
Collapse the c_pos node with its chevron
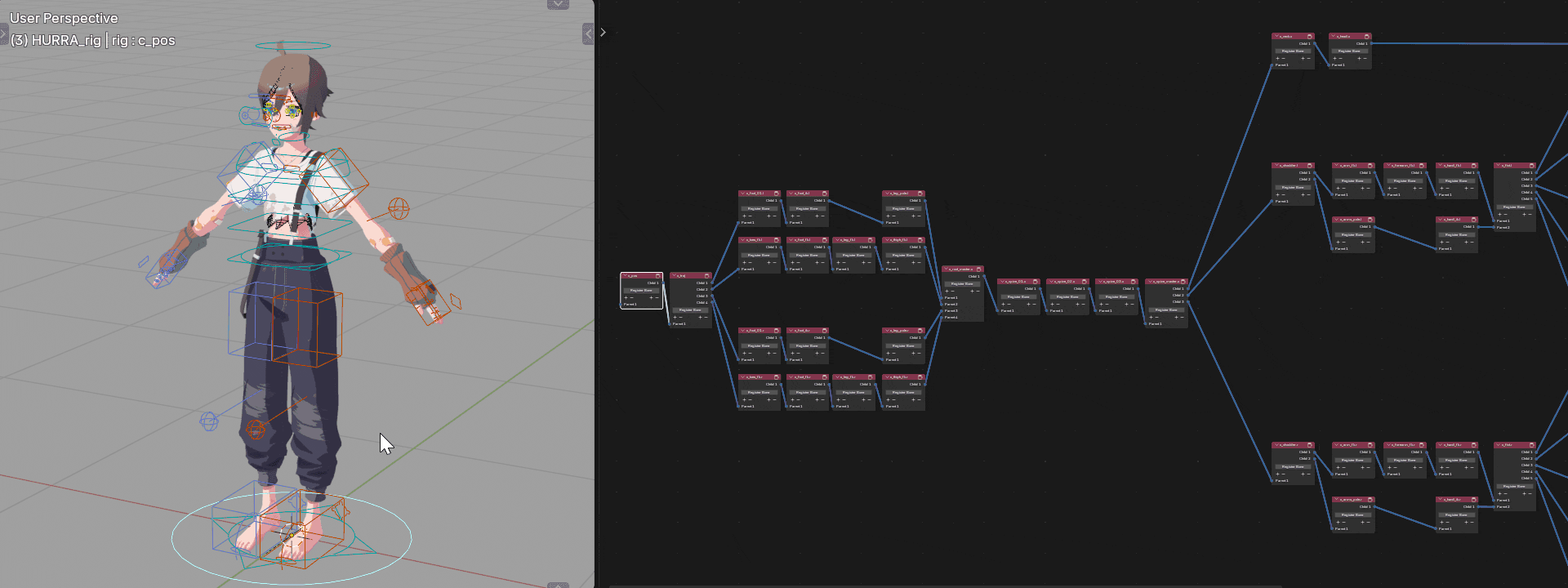625,276
